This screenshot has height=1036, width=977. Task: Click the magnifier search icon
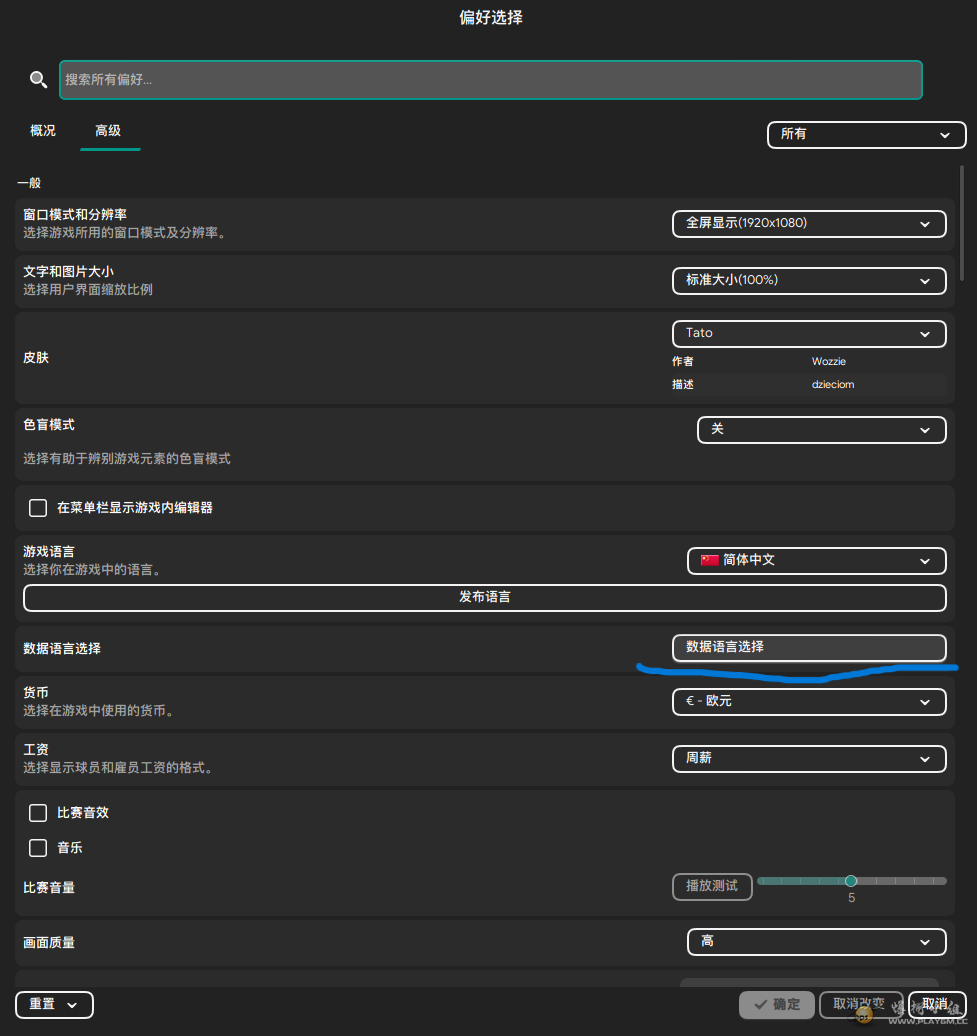[x=38, y=80]
